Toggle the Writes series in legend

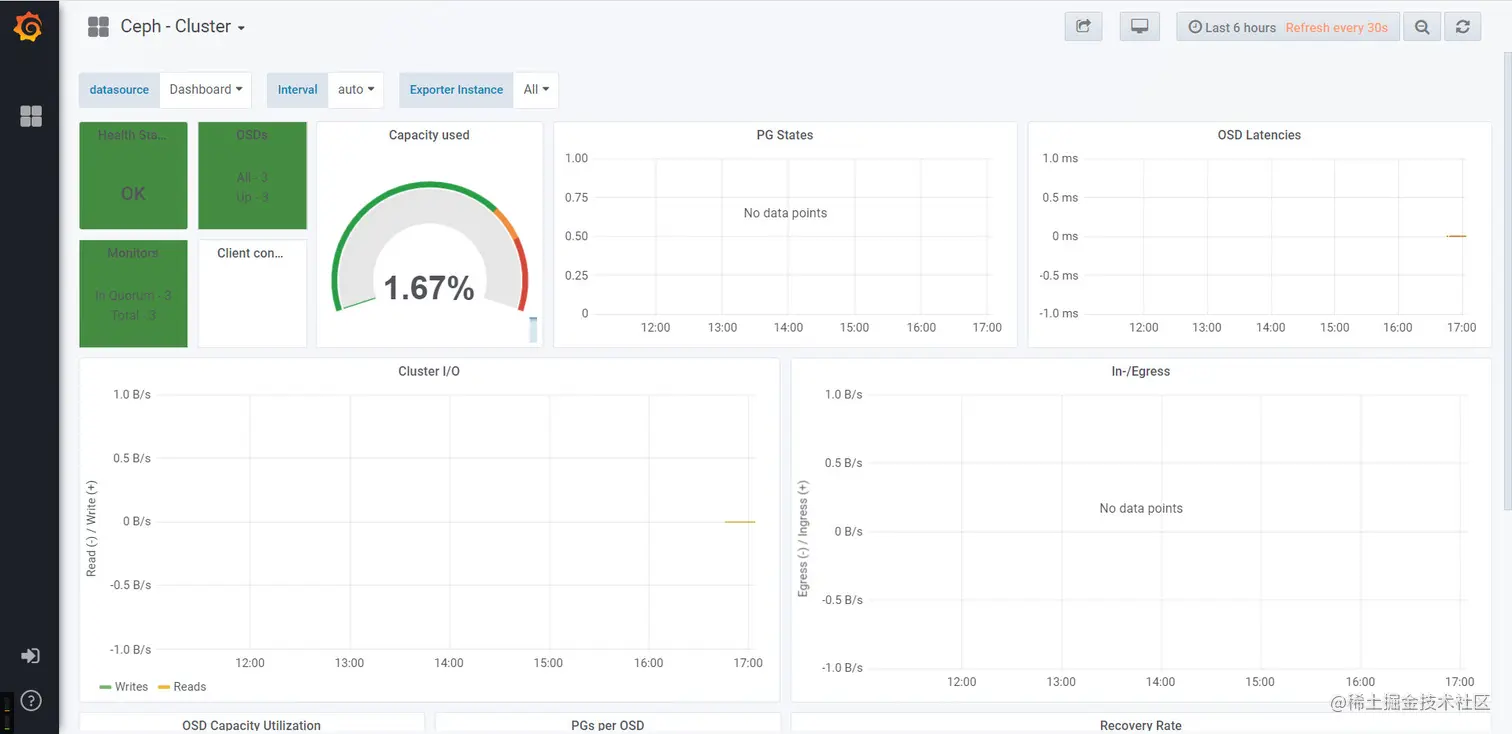click(x=131, y=687)
